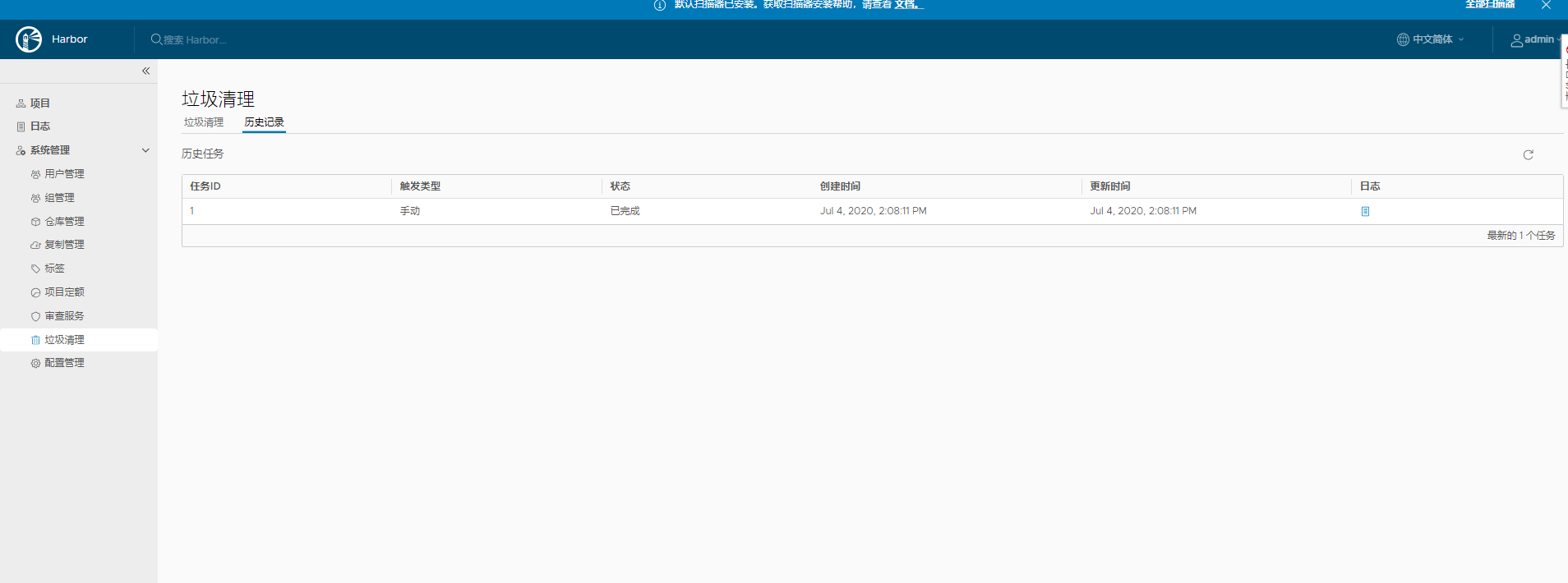This screenshot has height=583, width=1568.
Task: Click the 最新的 1 个任务 footer text
Action: coord(1520,236)
